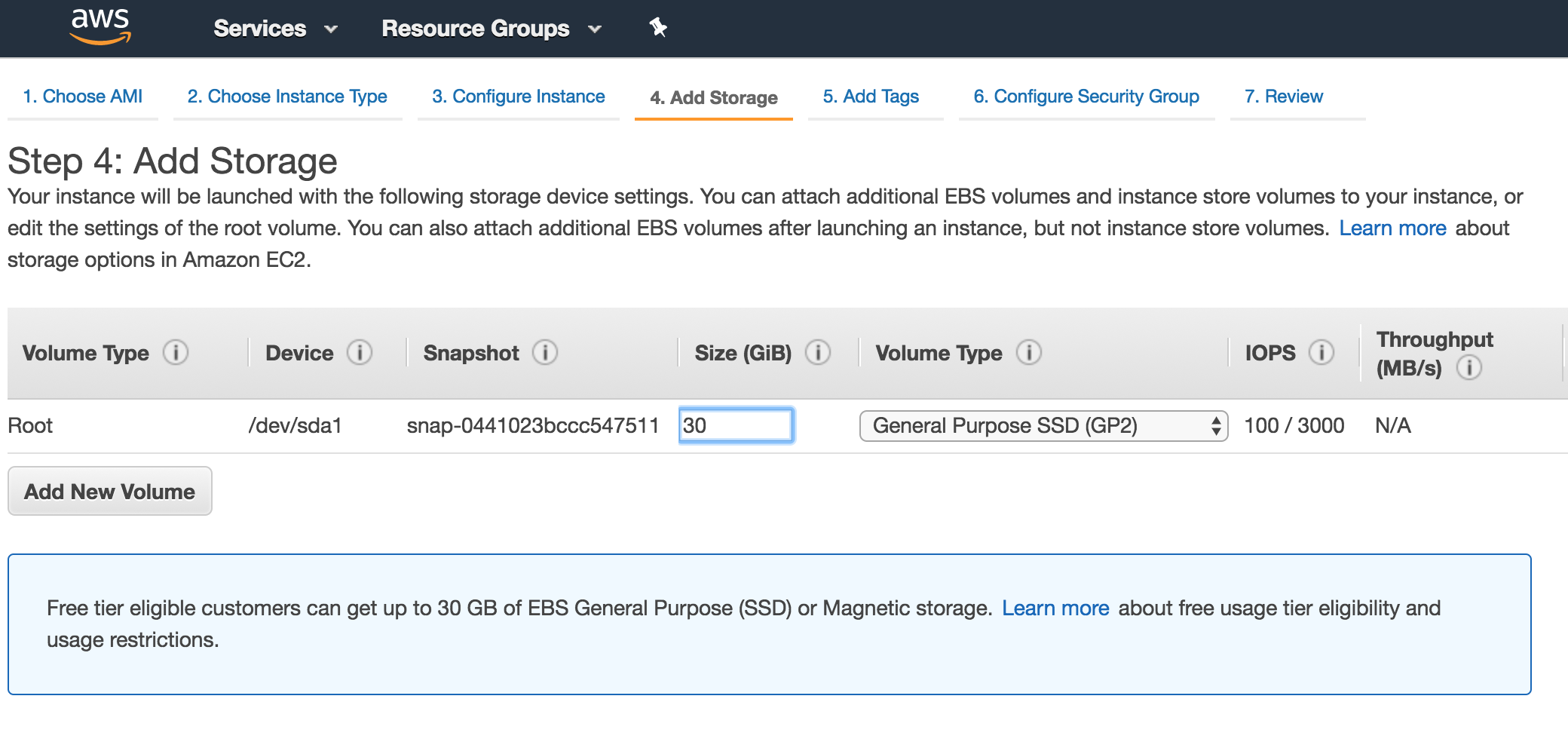1568x748 pixels.
Task: Go to step 5. Add Tags
Action: coord(871,97)
